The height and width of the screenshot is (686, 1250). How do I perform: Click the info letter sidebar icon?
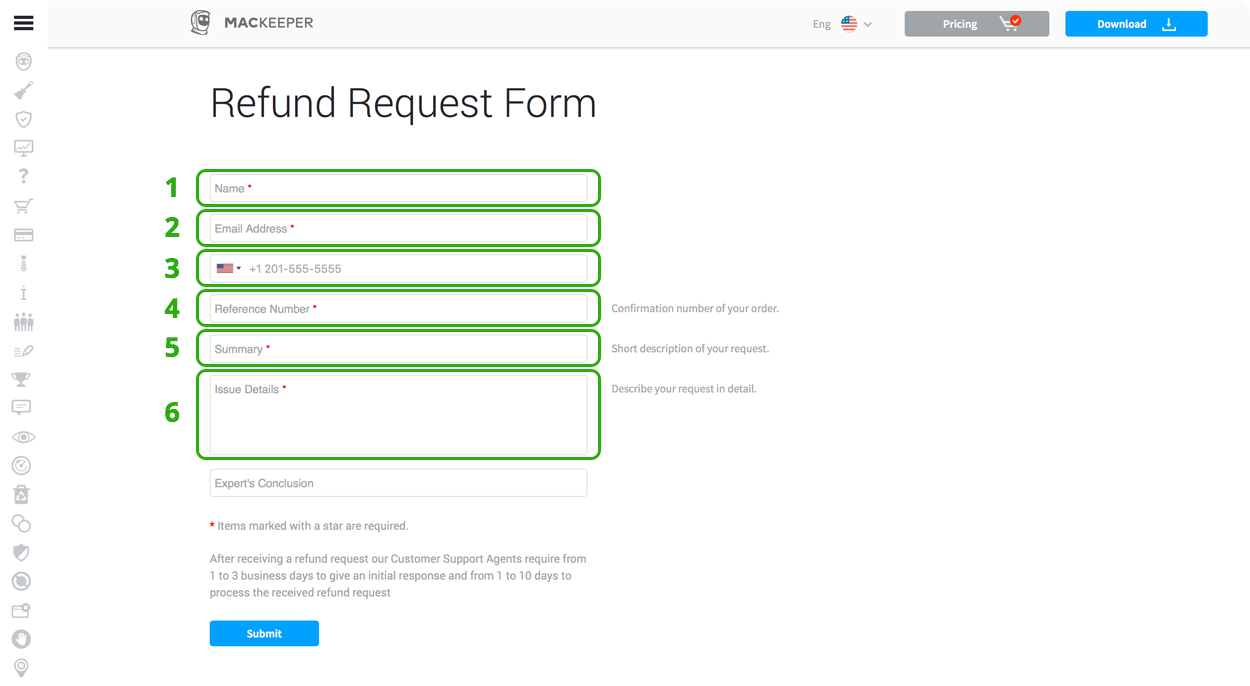point(23,293)
